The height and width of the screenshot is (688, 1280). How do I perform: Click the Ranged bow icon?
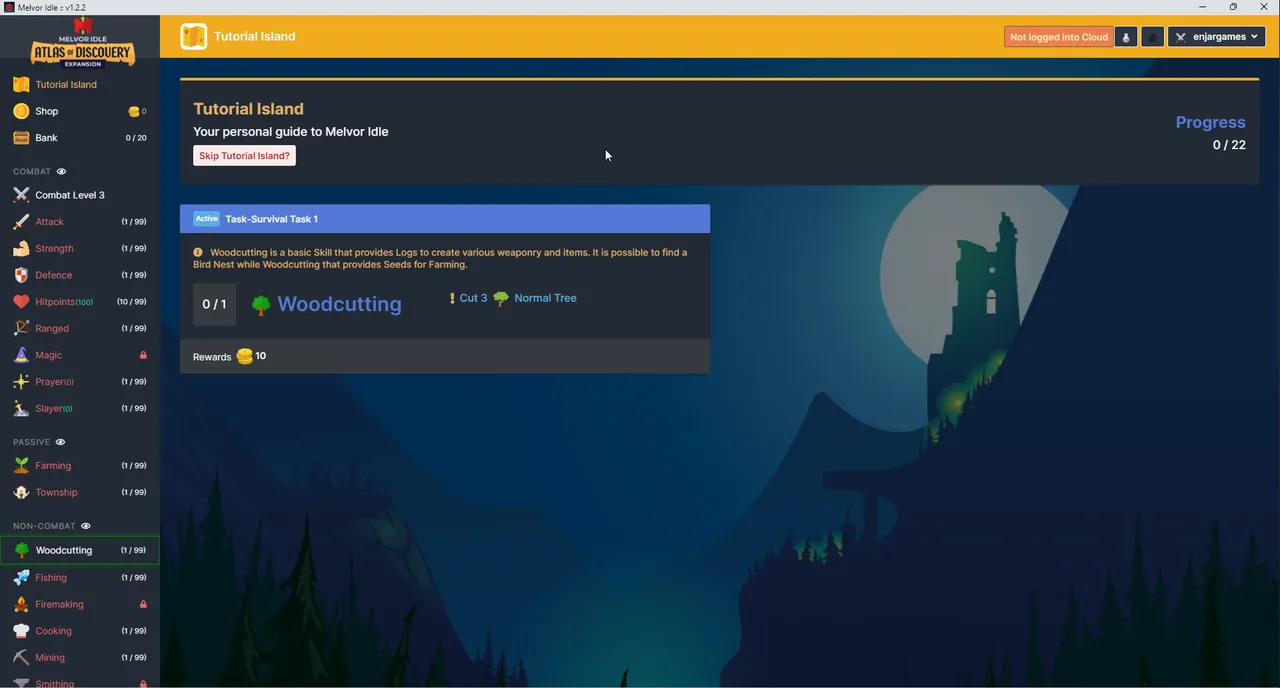click(21, 328)
